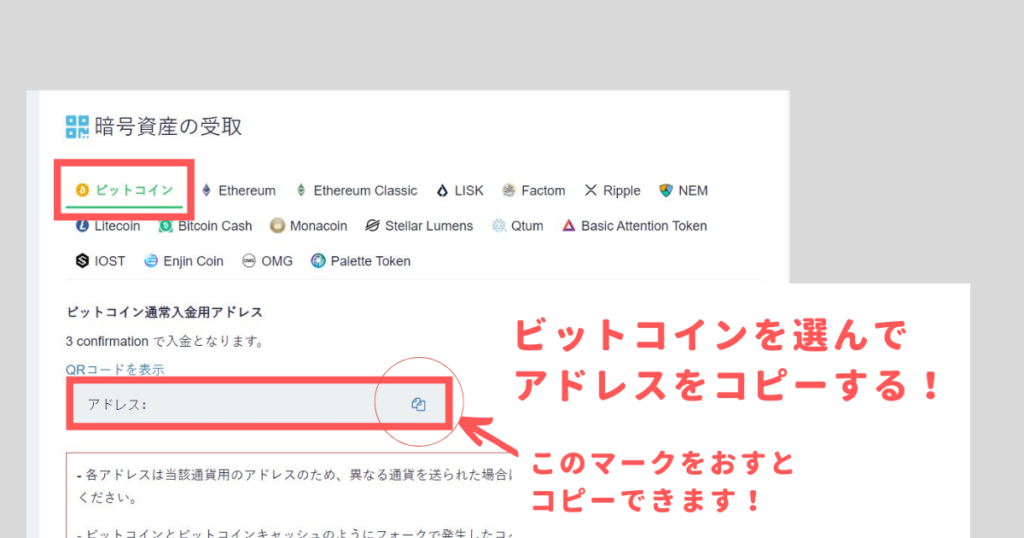Viewport: 1024px width, 538px height.
Task: Click the QR icon beside 暗号資産の受取
Action: [77, 127]
